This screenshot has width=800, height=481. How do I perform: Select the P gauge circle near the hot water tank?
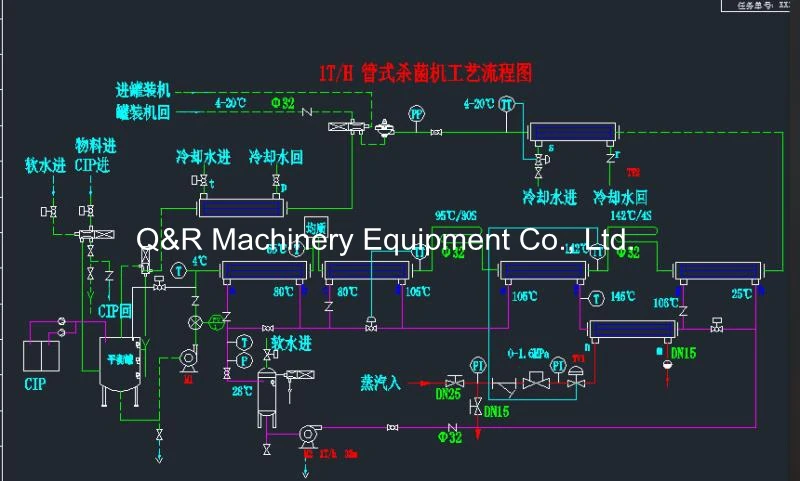(x=244, y=361)
